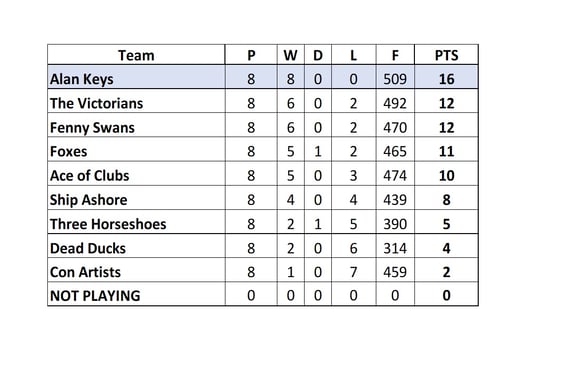Select the Alan Keys team cell

pos(136,79)
